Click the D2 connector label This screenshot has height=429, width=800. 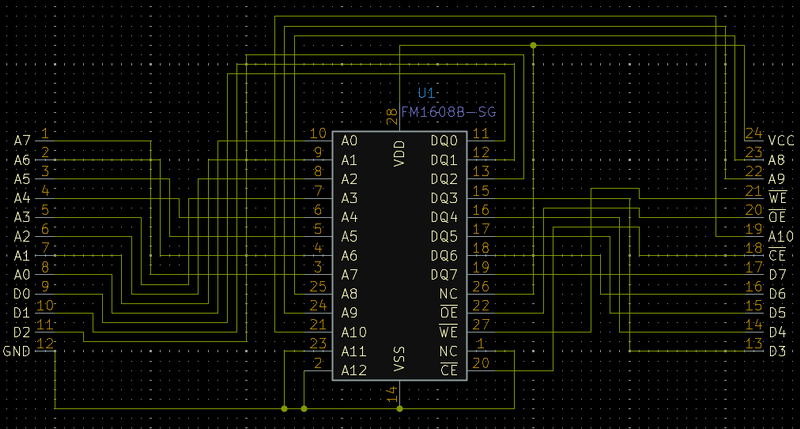22,332
